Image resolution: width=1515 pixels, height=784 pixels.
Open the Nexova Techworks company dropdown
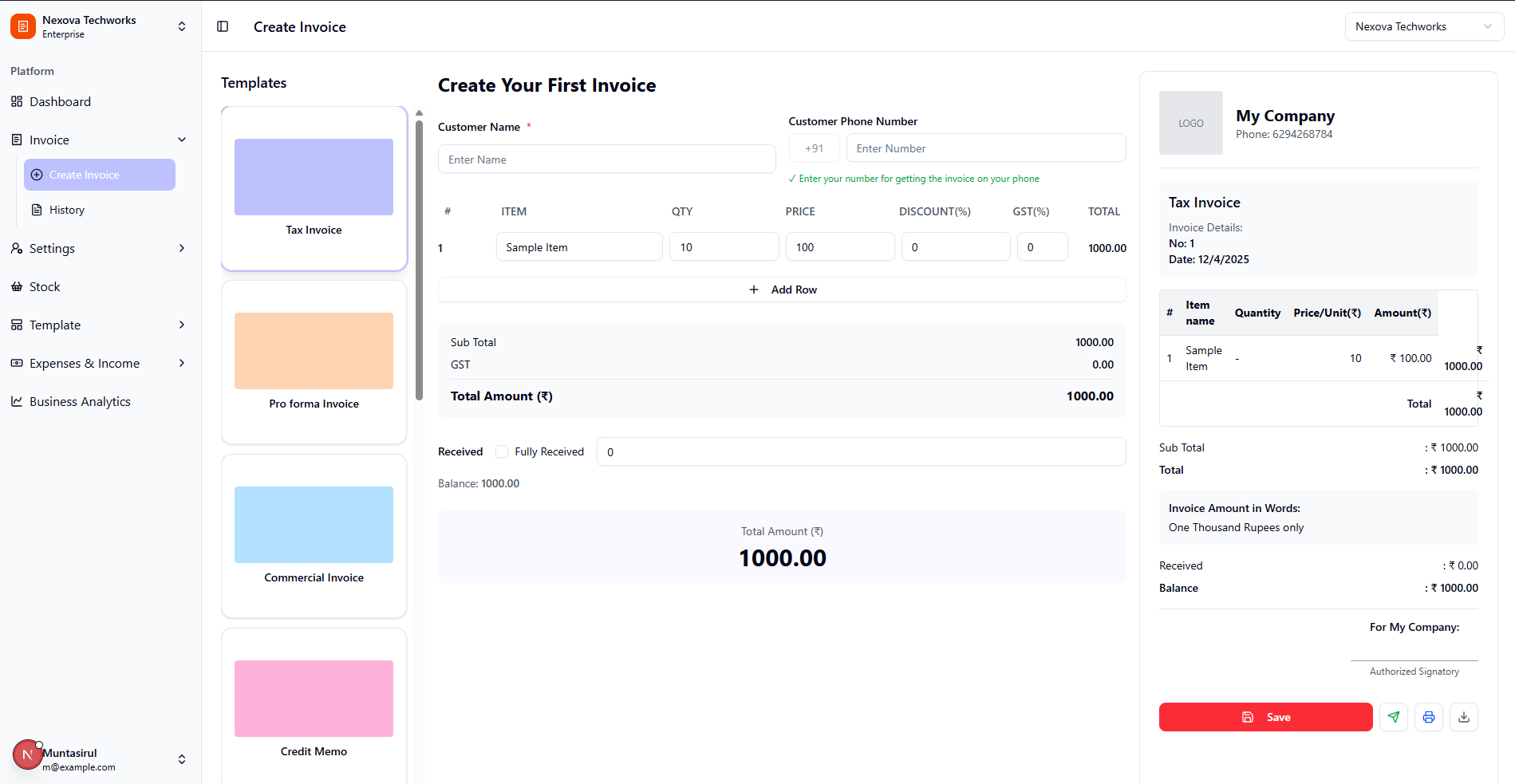coord(1423,26)
